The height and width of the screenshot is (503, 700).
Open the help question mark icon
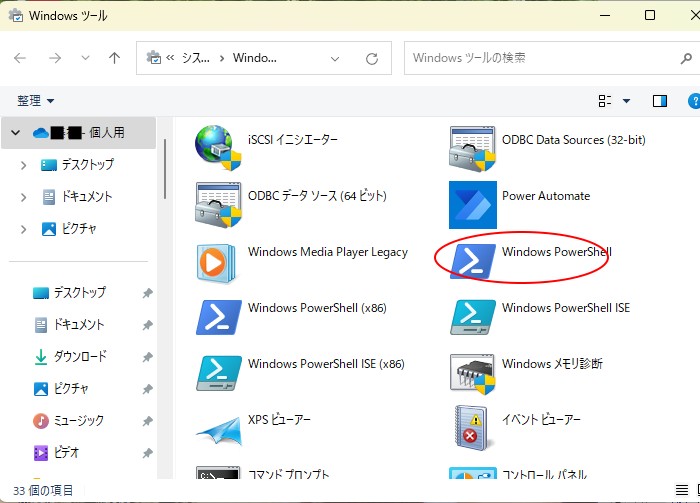pyautogui.click(x=694, y=101)
